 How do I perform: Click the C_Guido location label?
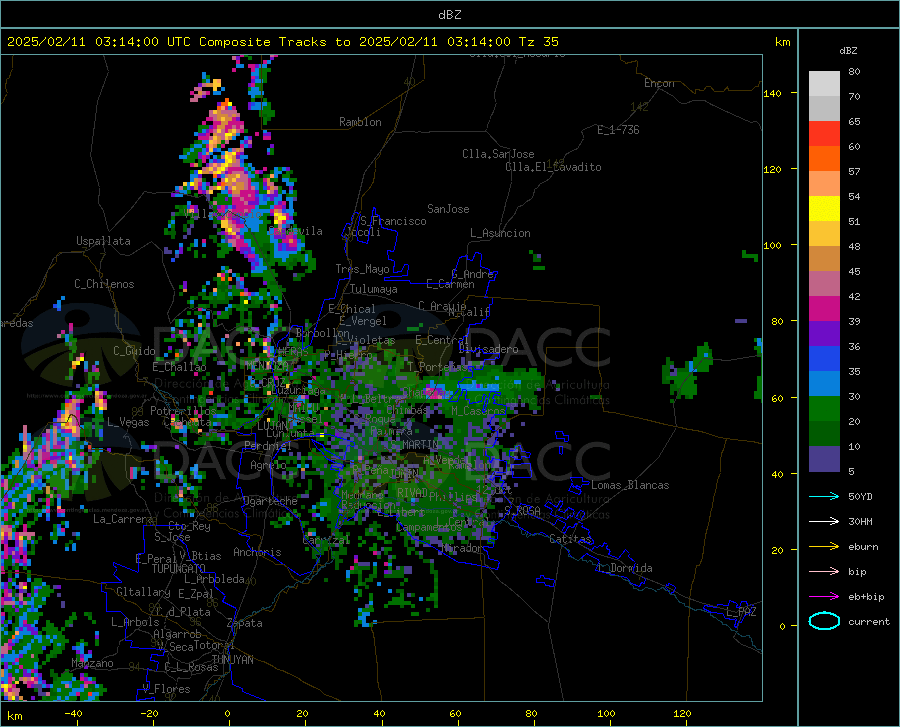[x=134, y=351]
